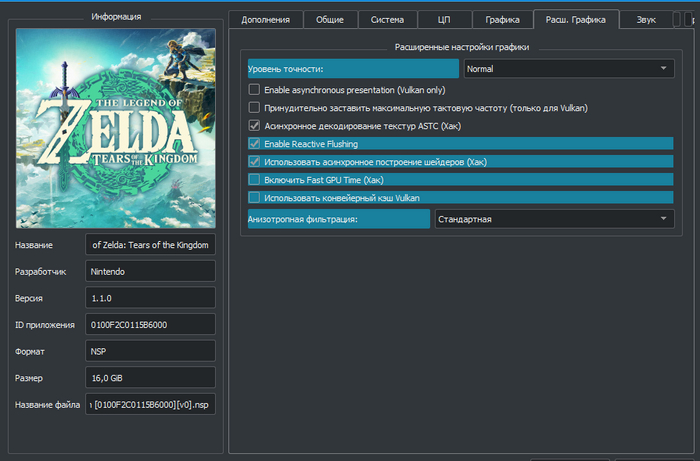Image resolution: width=700 pixels, height=461 pixels.
Task: Check the Принудительно заставить максимальную тактовую частоту box
Action: click(254, 108)
